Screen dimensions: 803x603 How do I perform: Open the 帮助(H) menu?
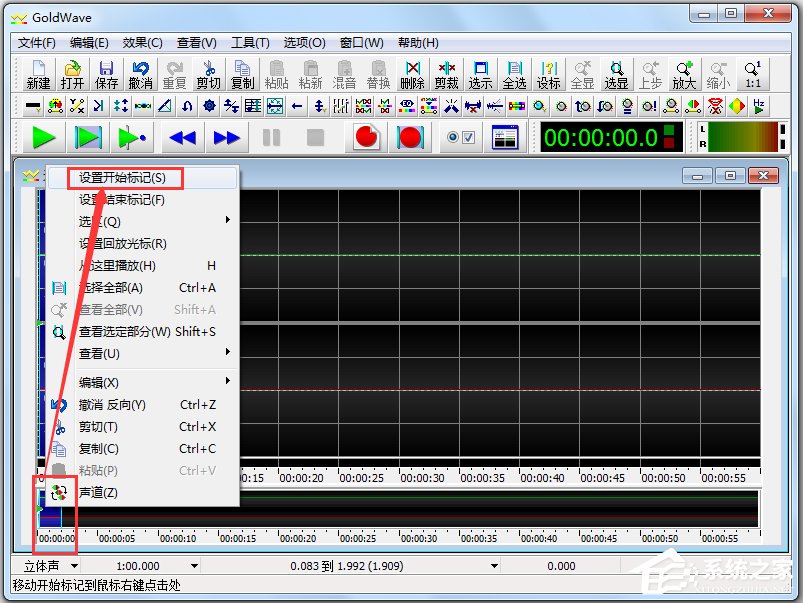pyautogui.click(x=418, y=43)
